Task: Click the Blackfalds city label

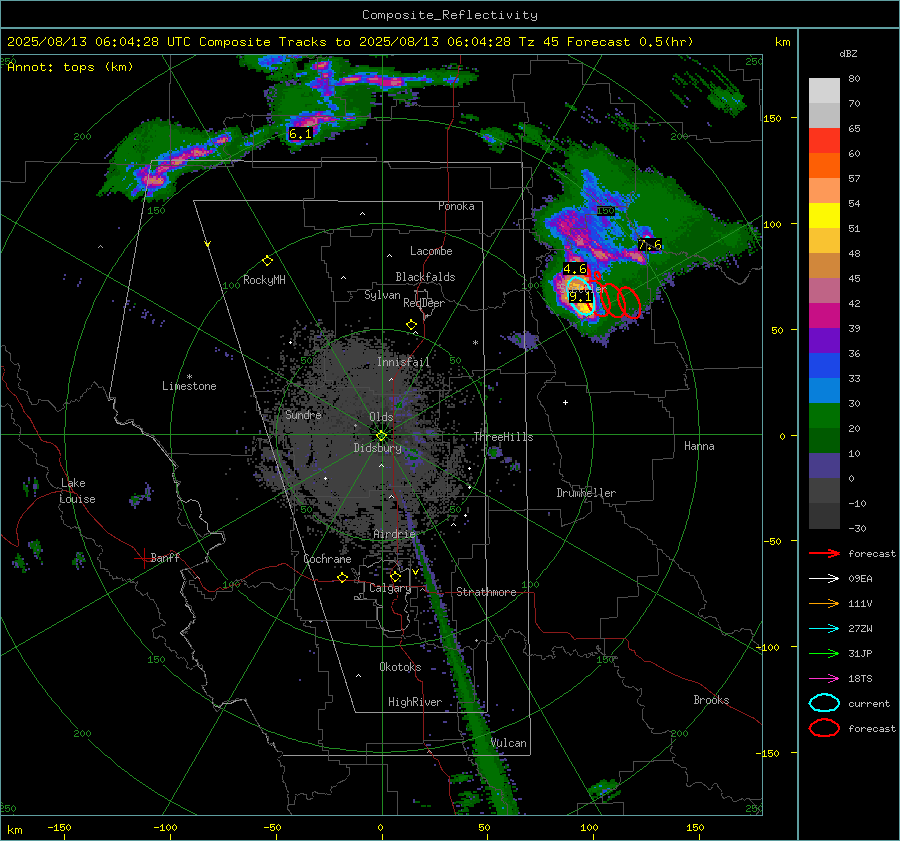Action: point(425,277)
